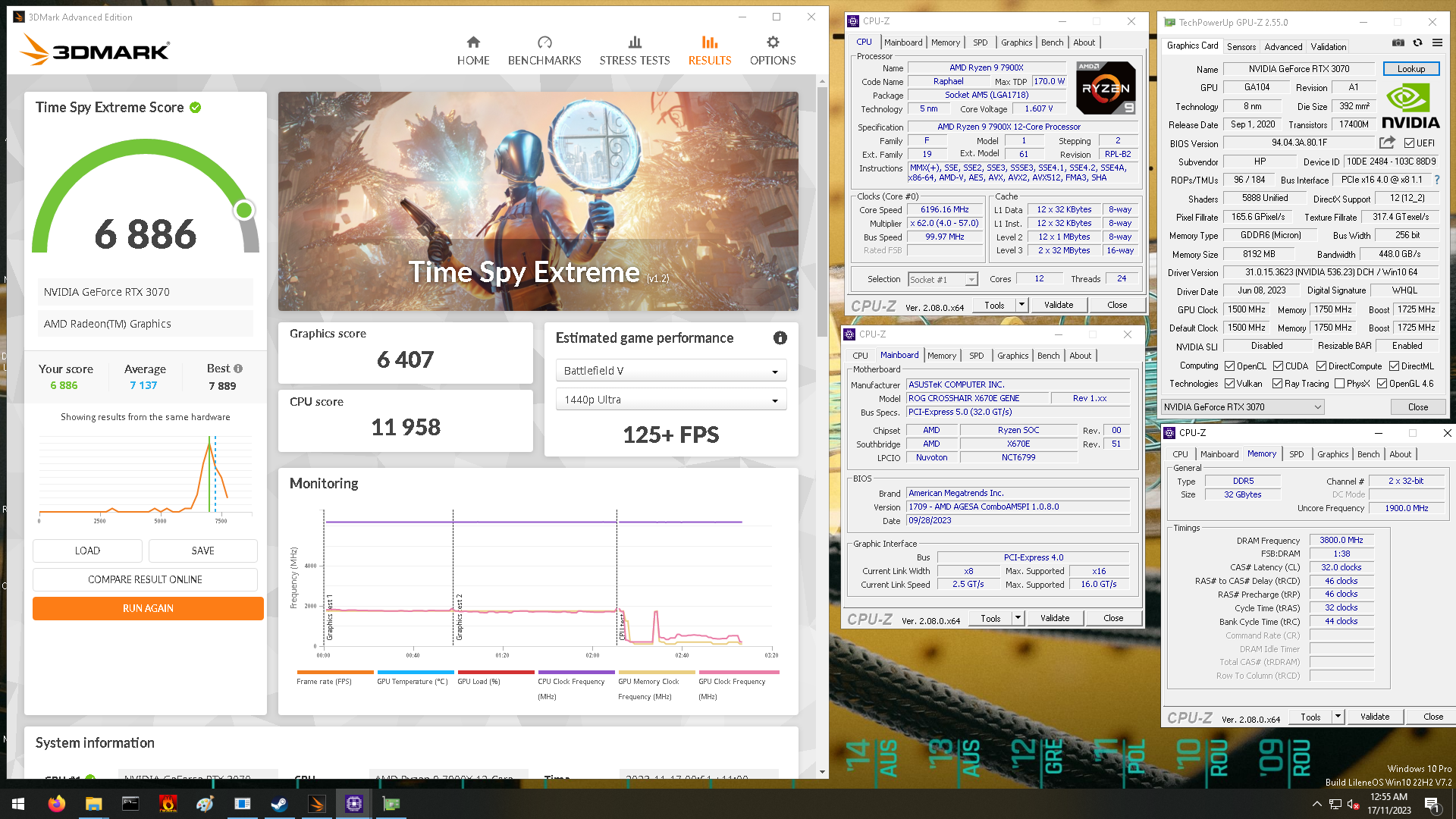This screenshot has height=819, width=1456.
Task: Open the Socket #1 selection dropdown in CPU-Z
Action: (x=943, y=279)
